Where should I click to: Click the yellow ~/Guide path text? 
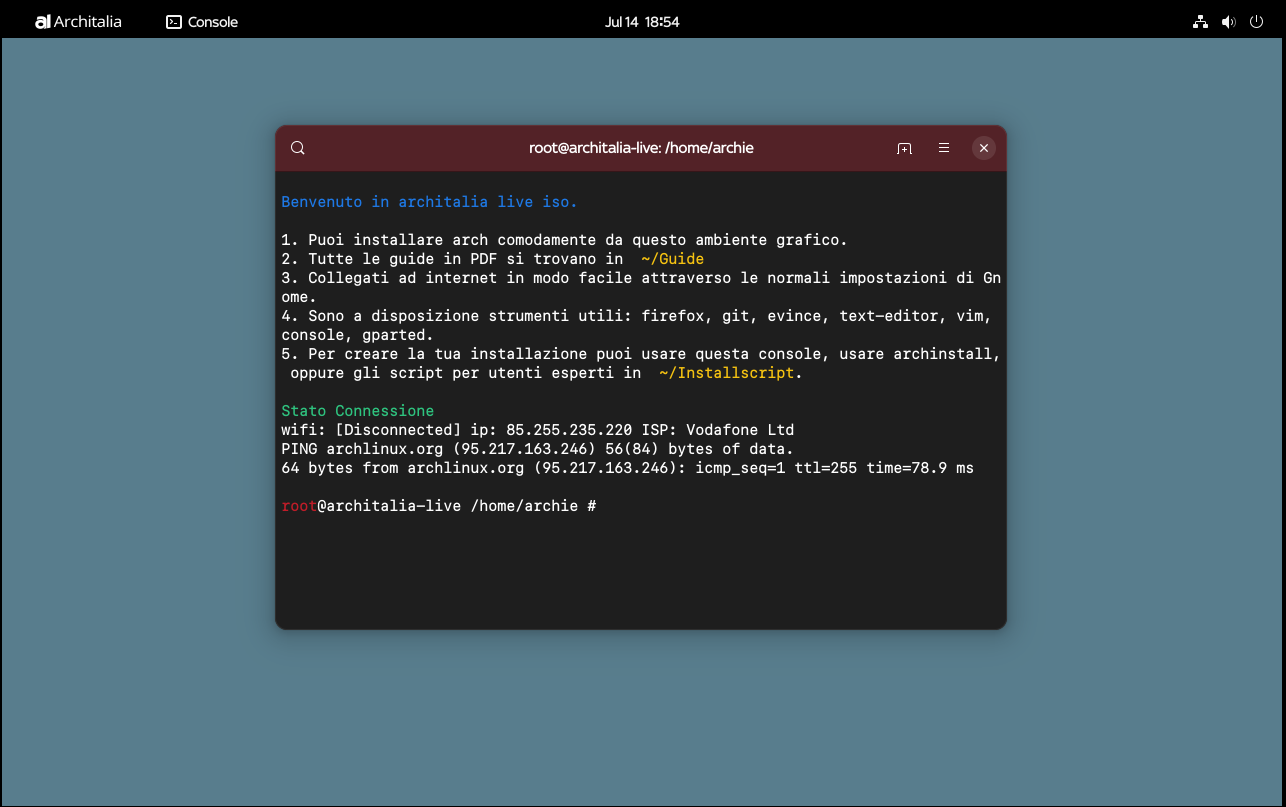point(672,259)
